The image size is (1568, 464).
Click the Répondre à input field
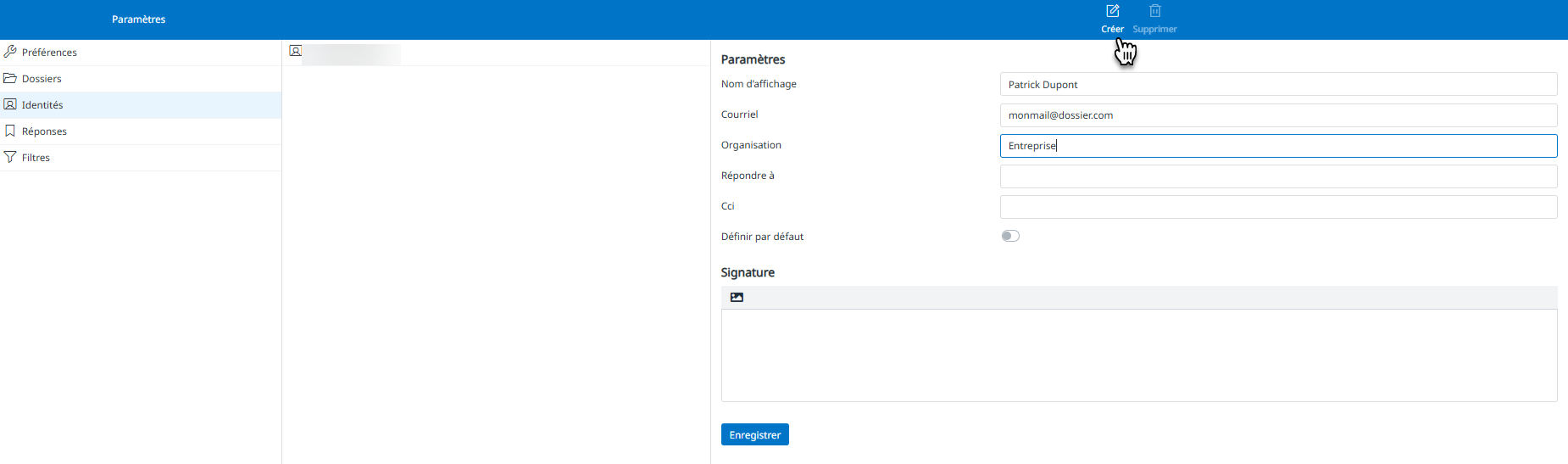(x=1278, y=176)
